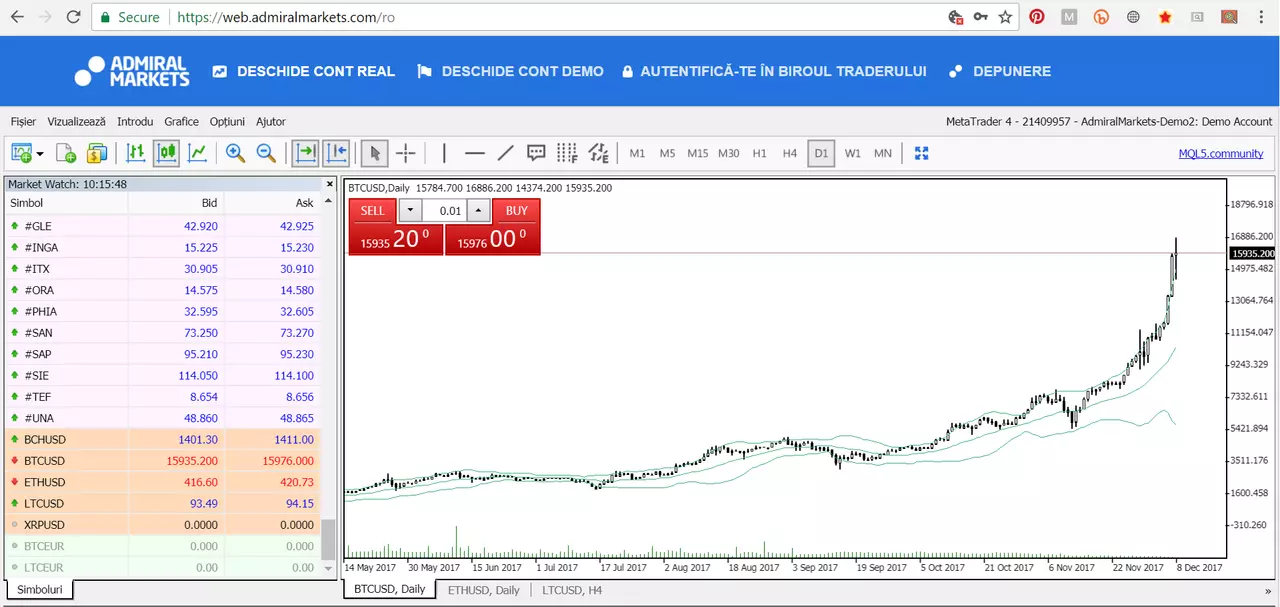This screenshot has width=1280, height=607.
Task: Set timeframe to M1
Action: 637,153
